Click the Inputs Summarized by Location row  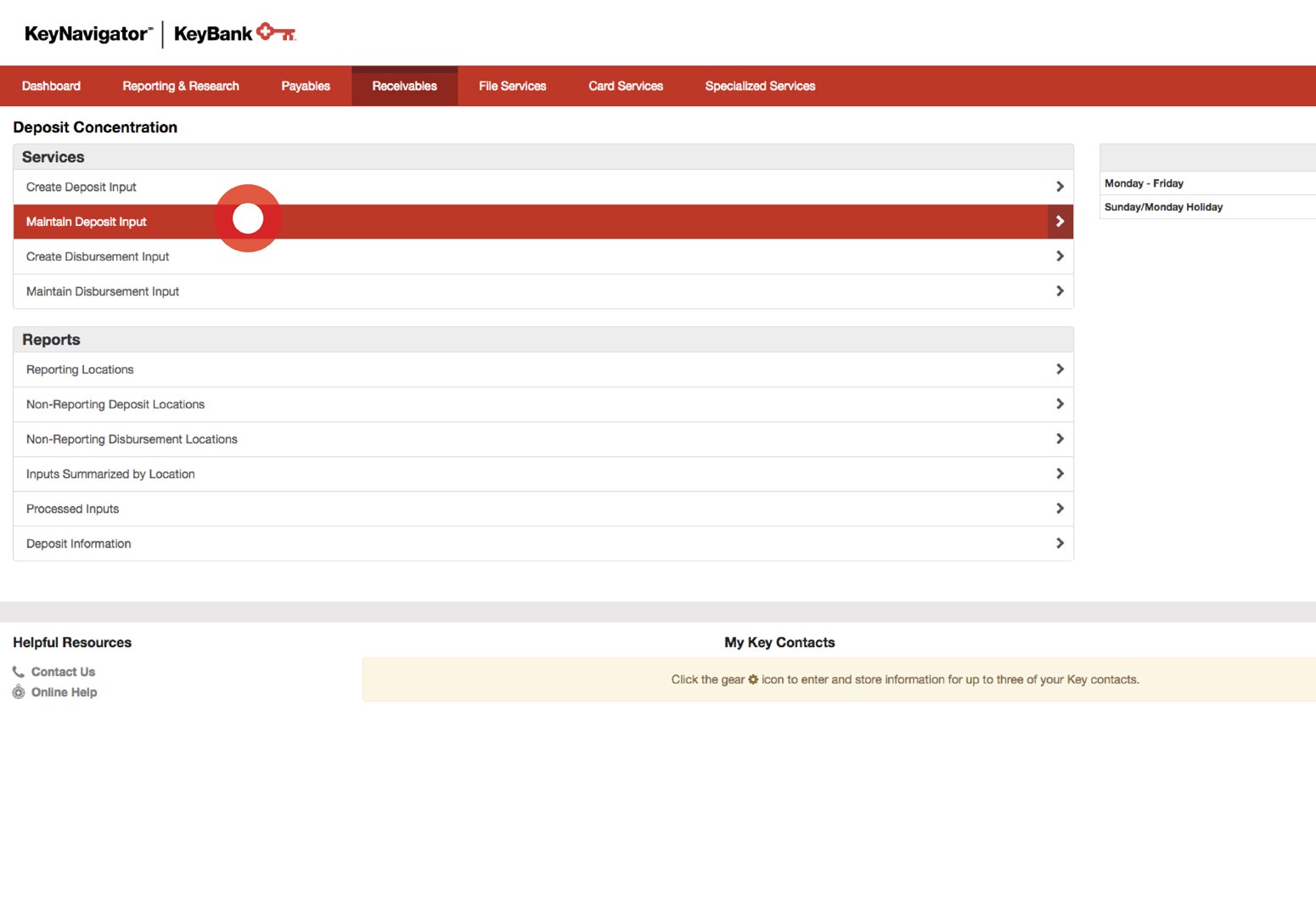pyautogui.click(x=110, y=473)
